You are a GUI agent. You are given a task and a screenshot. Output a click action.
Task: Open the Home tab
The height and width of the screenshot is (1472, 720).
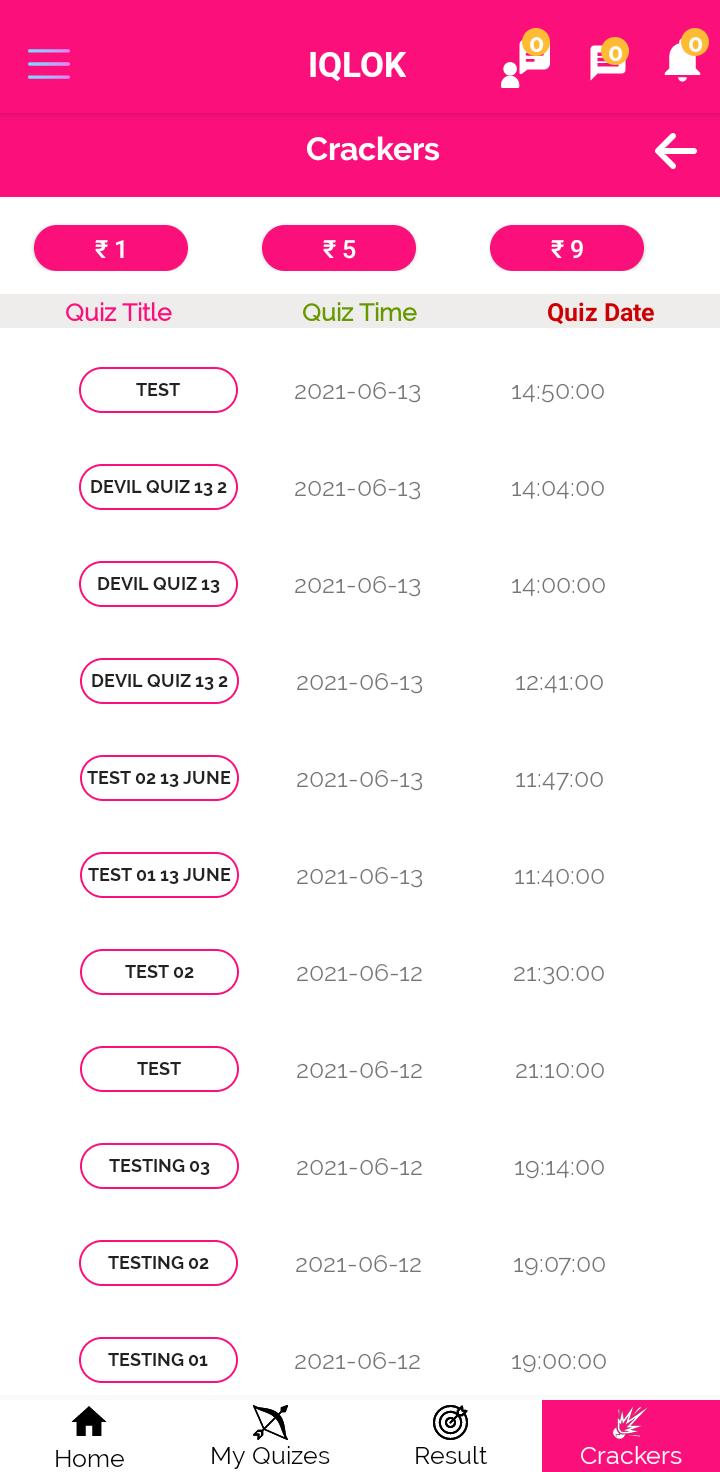click(x=89, y=1436)
